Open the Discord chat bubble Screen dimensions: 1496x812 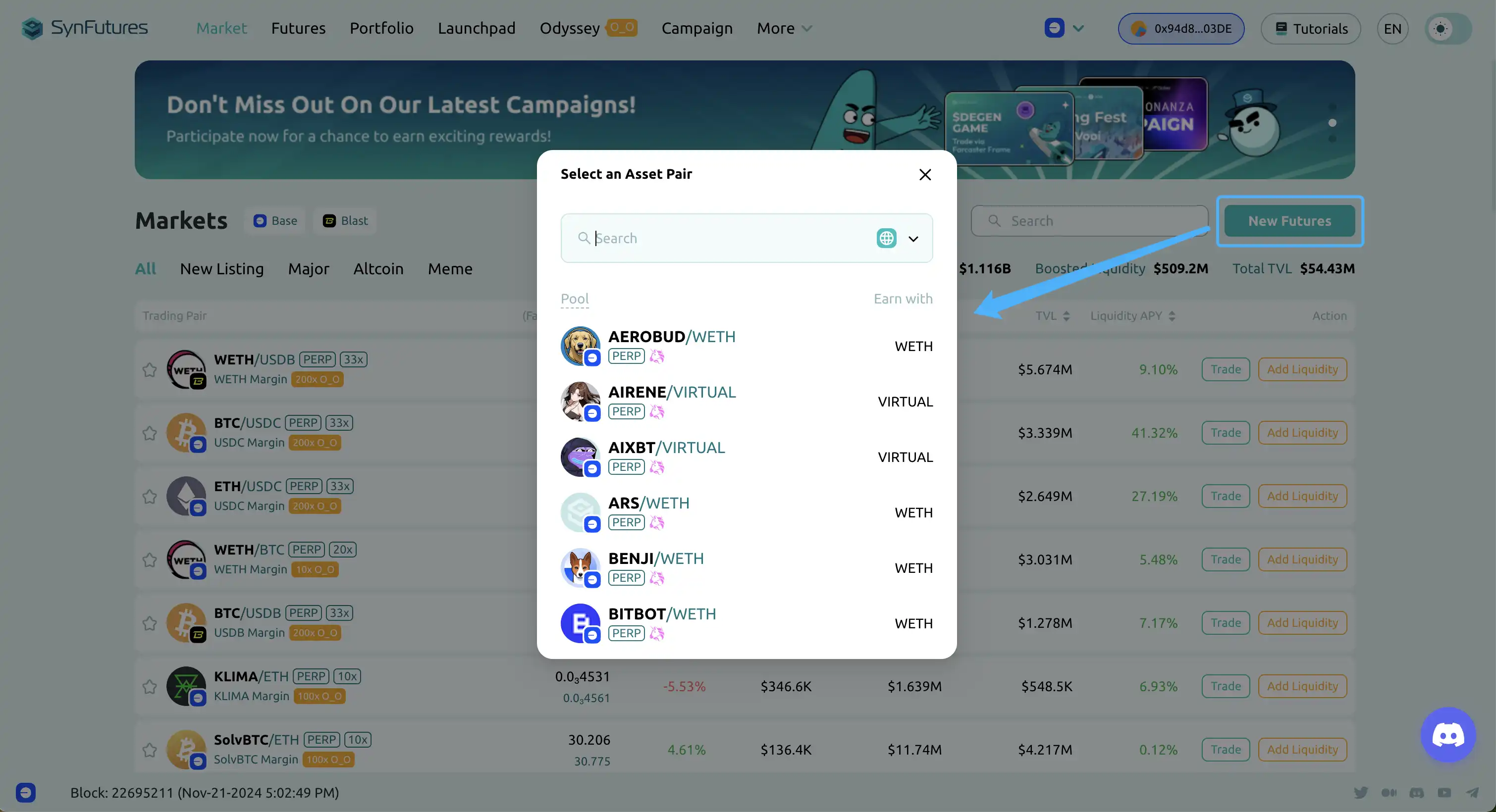coord(1447,735)
